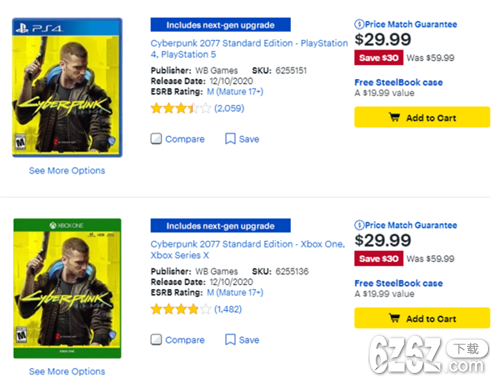Add Xbox One Cyberpunk 2077 to cart

point(422,318)
